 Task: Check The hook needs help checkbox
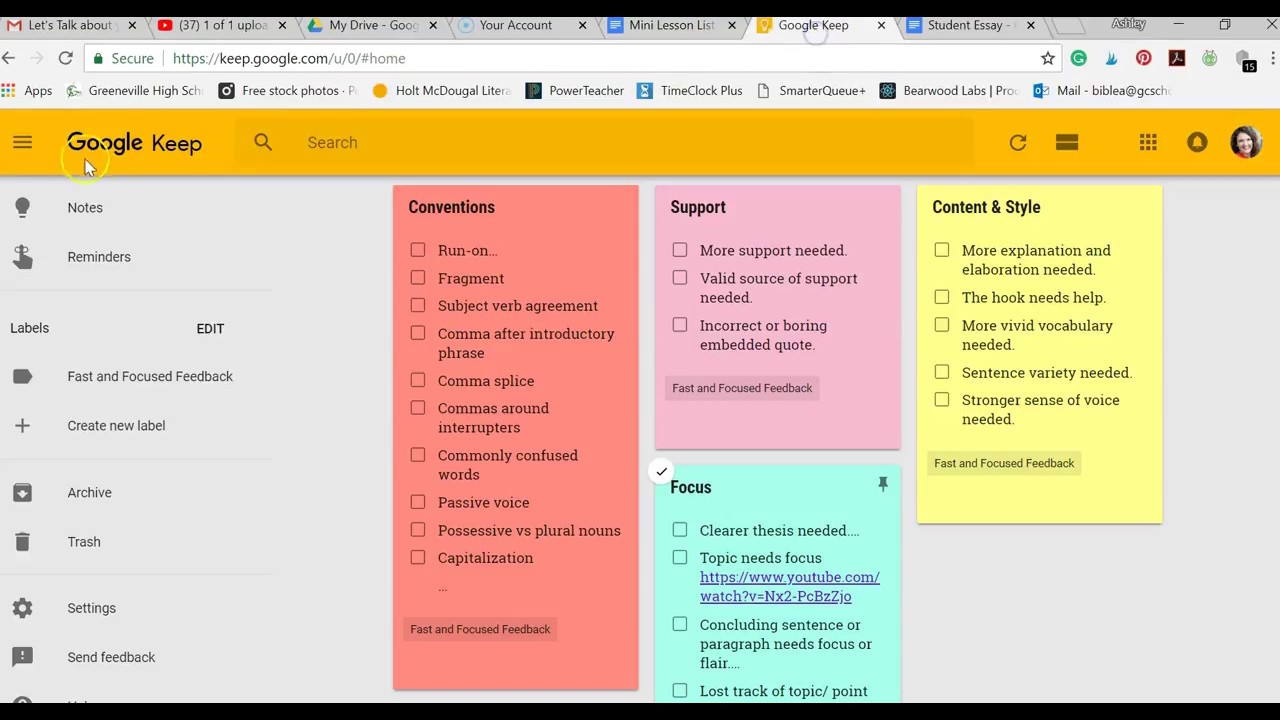click(x=941, y=297)
